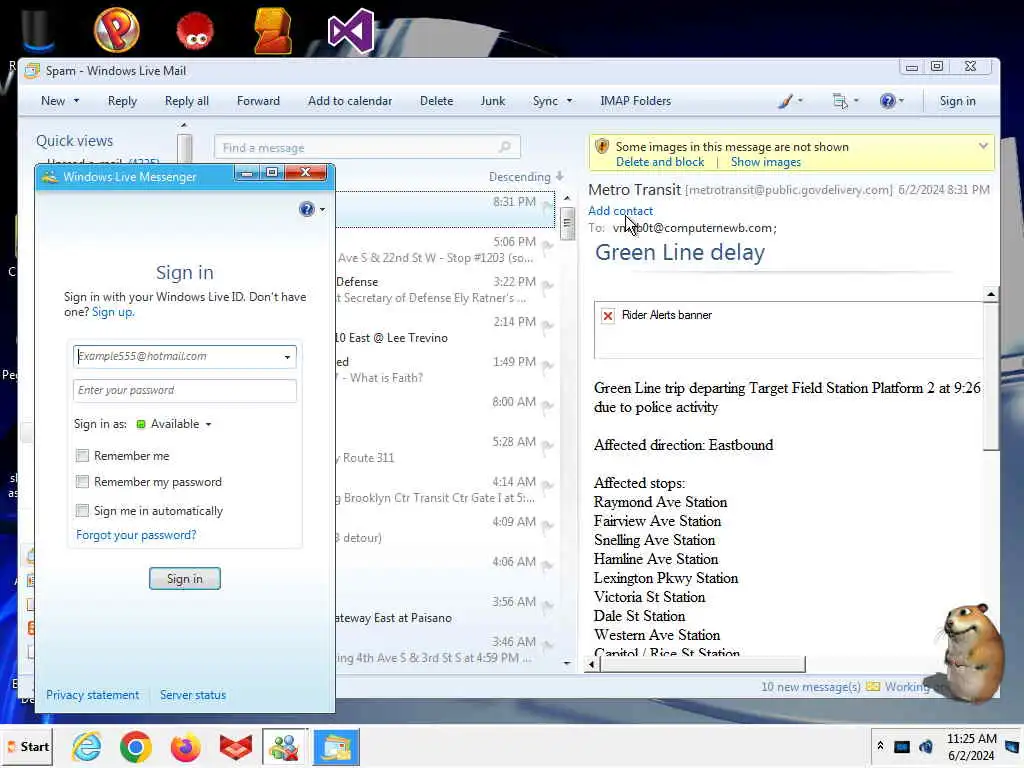Expand the Sync dropdown arrow
The height and width of the screenshot is (768, 1024).
click(x=569, y=101)
